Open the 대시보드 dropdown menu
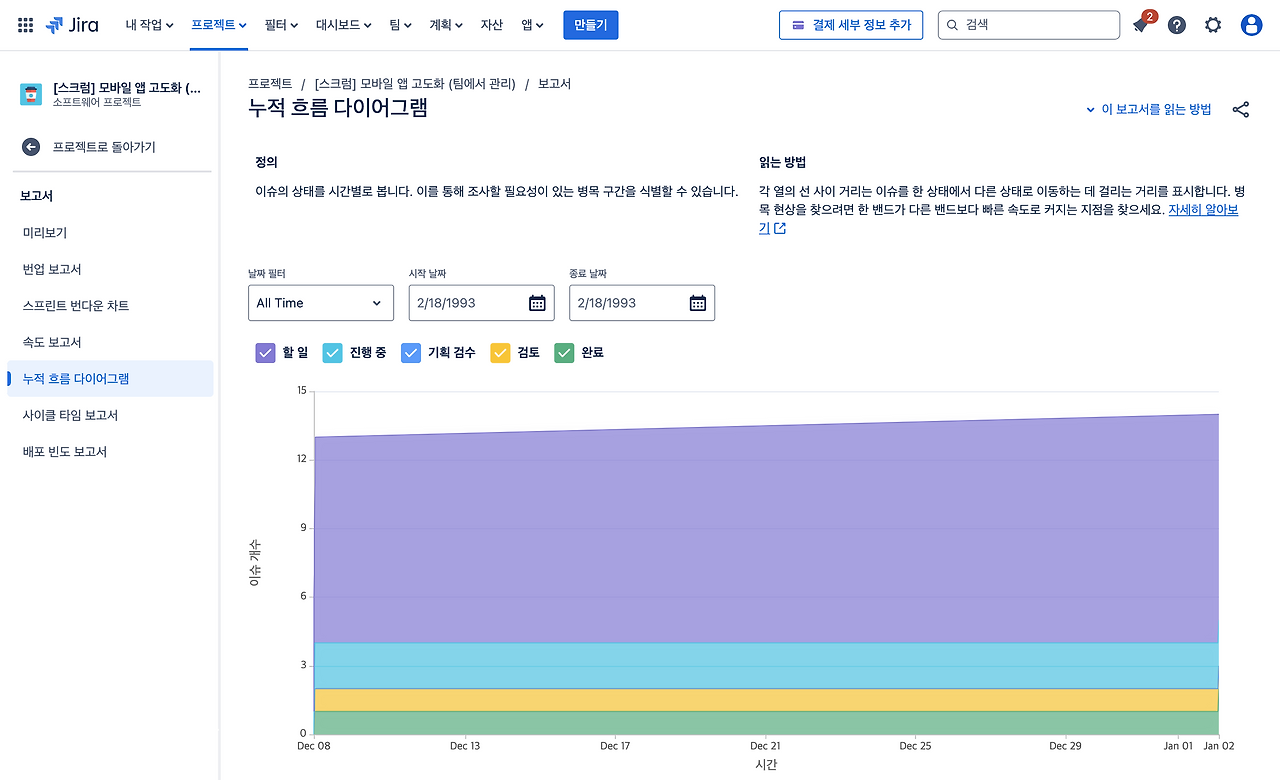Image resolution: width=1280 pixels, height=780 pixels. point(340,24)
